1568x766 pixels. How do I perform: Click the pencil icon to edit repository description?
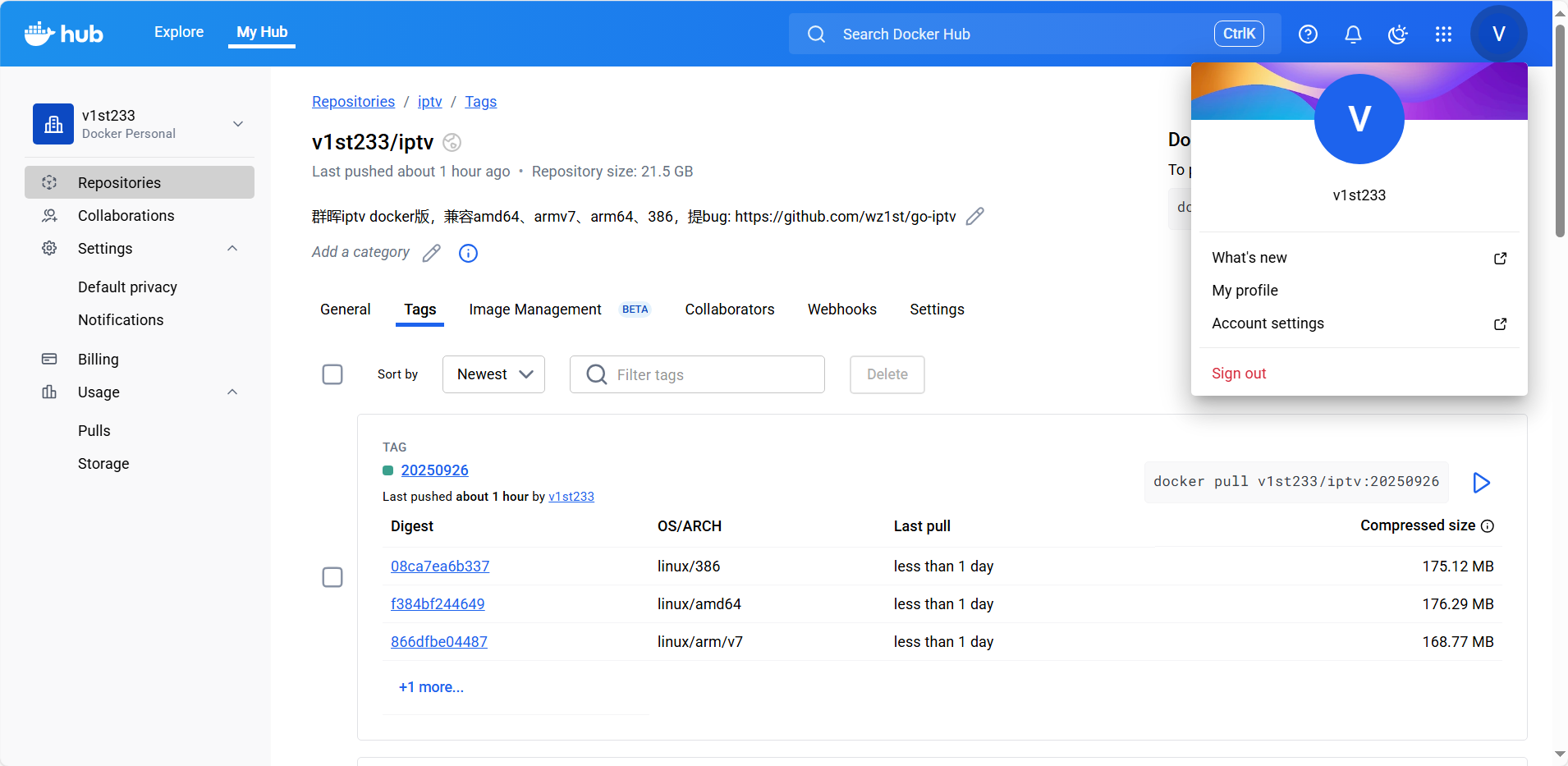[x=974, y=217]
